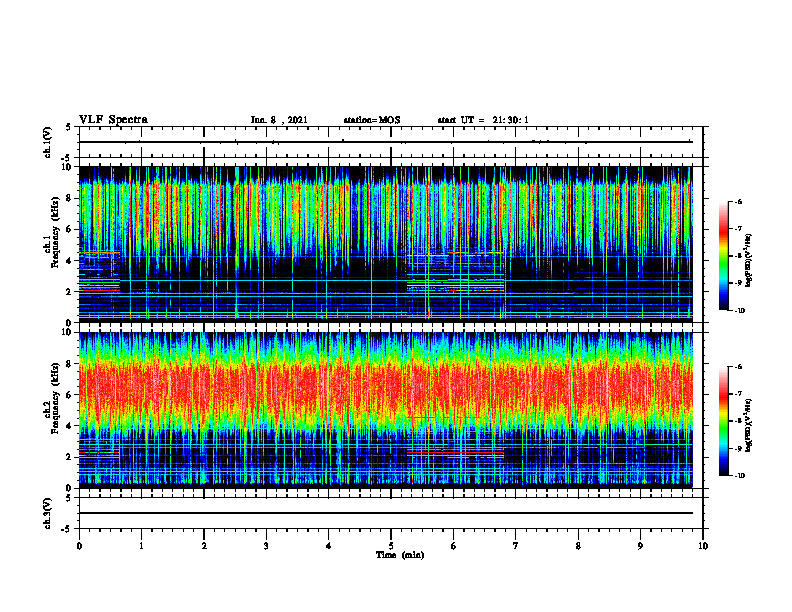The height and width of the screenshot is (612, 792).
Task: Click time axis tick label "2"
Action: [204, 546]
